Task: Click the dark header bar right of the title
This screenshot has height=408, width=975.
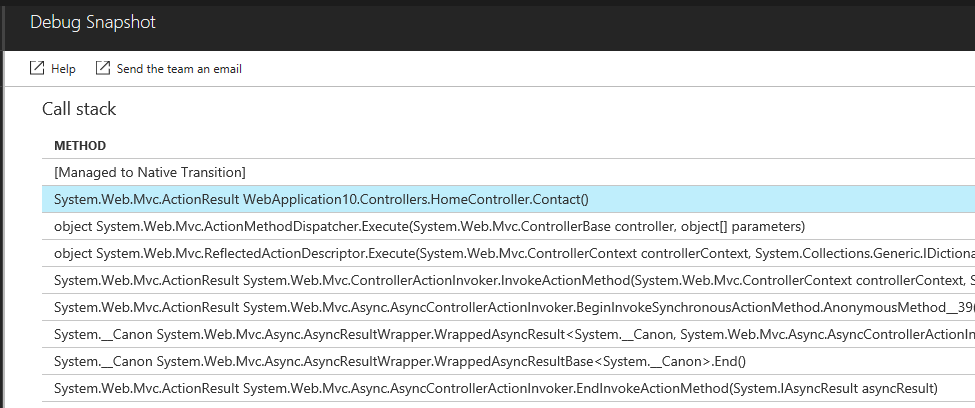Action: 560,25
